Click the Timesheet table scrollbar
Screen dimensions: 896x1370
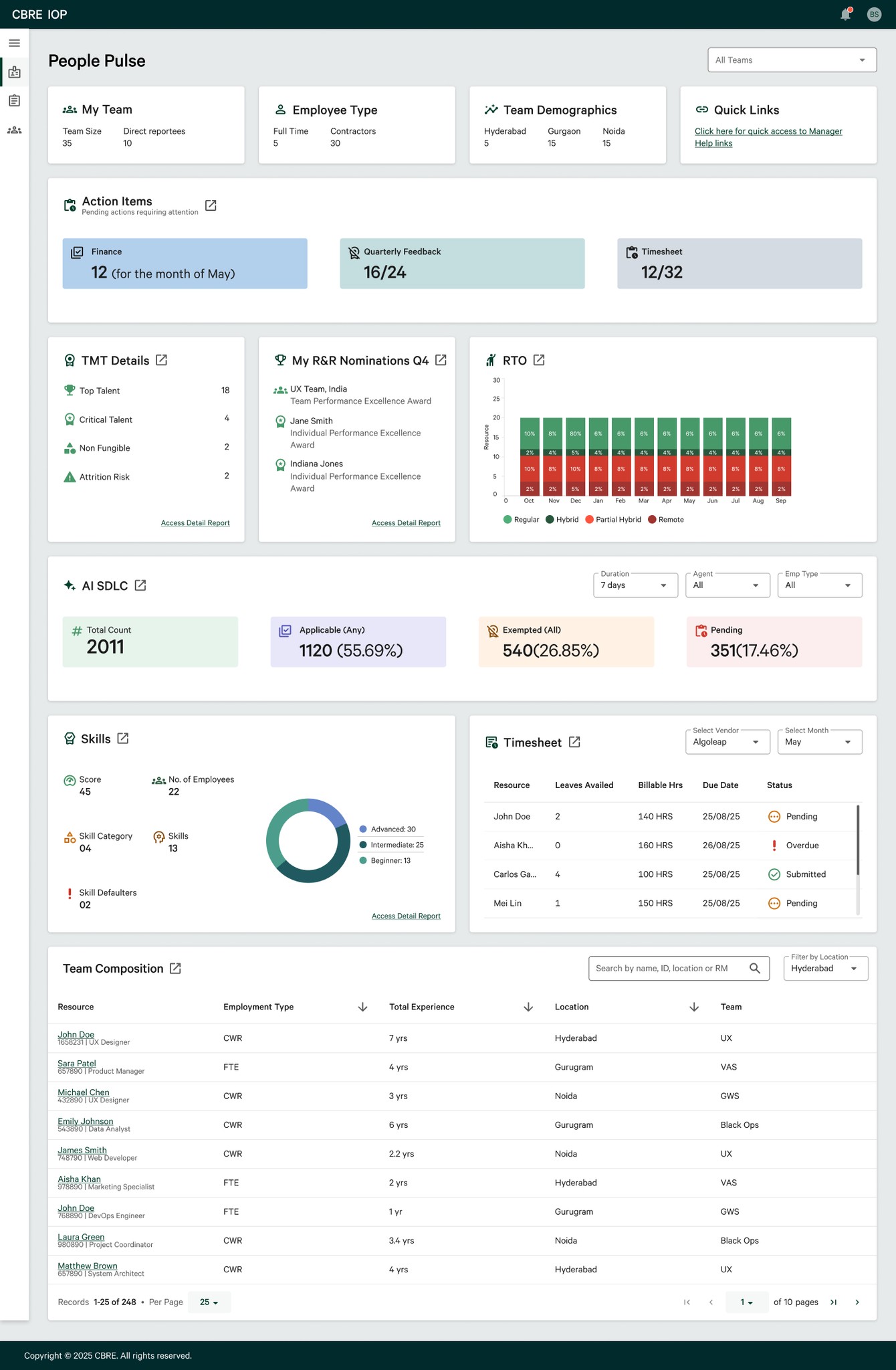pos(858,840)
